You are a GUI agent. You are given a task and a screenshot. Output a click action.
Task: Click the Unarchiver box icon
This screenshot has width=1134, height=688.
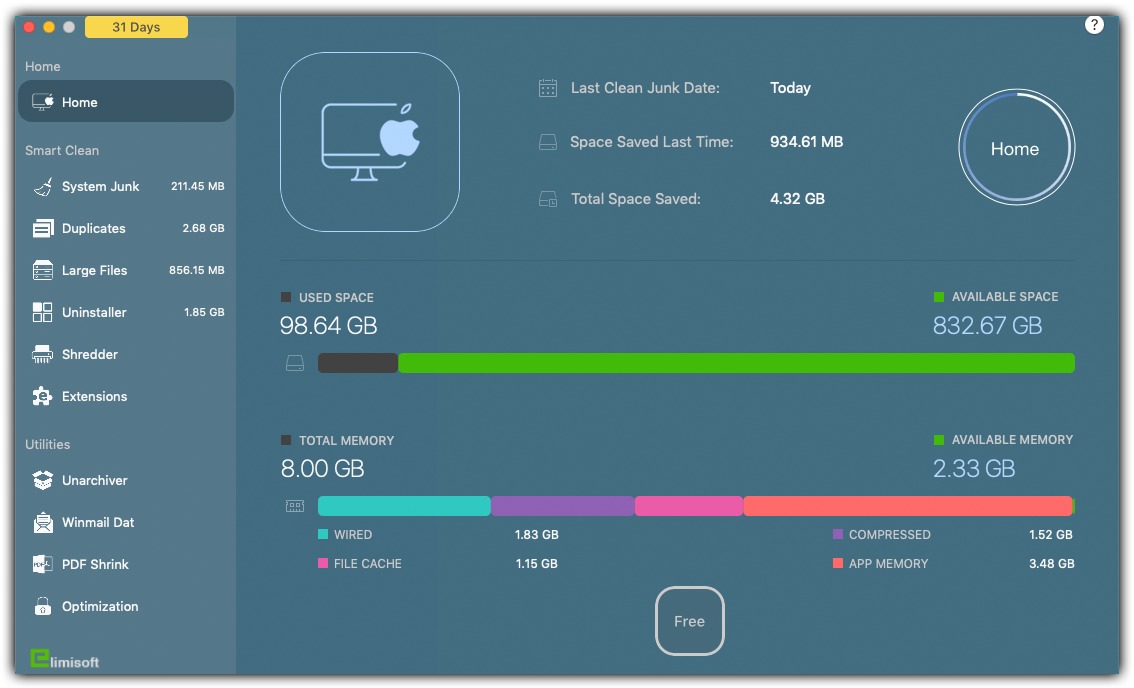[43, 481]
